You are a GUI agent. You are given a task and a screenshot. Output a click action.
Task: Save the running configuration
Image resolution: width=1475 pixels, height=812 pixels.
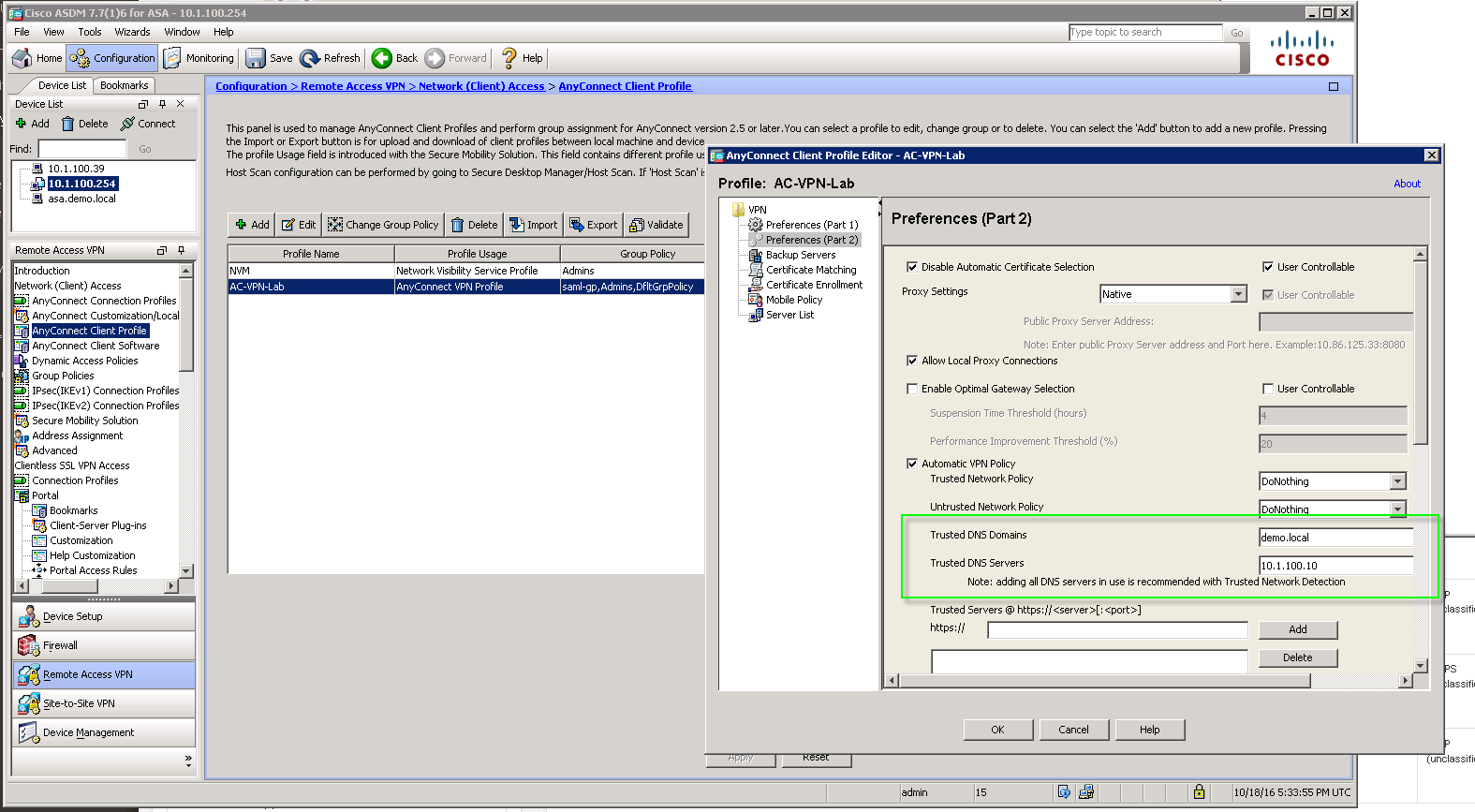(269, 58)
